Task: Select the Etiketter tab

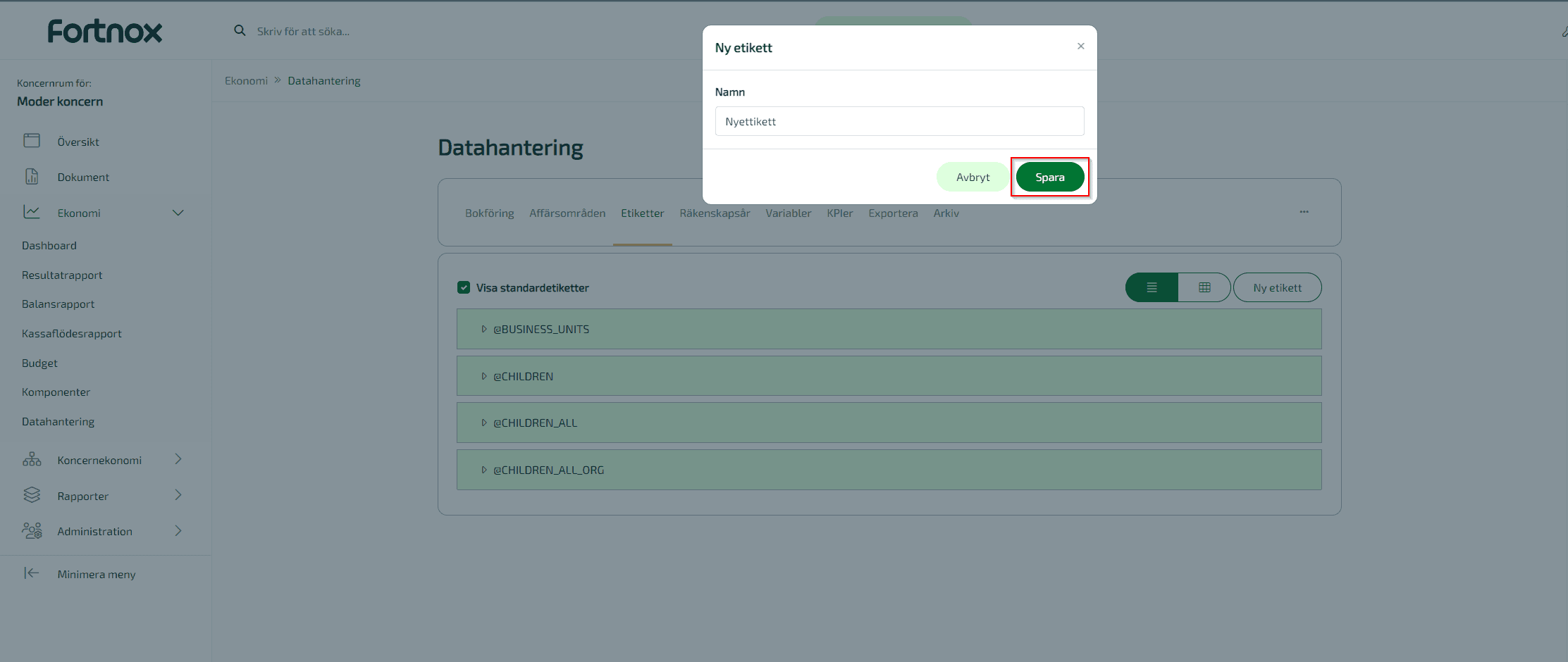Action: [642, 213]
